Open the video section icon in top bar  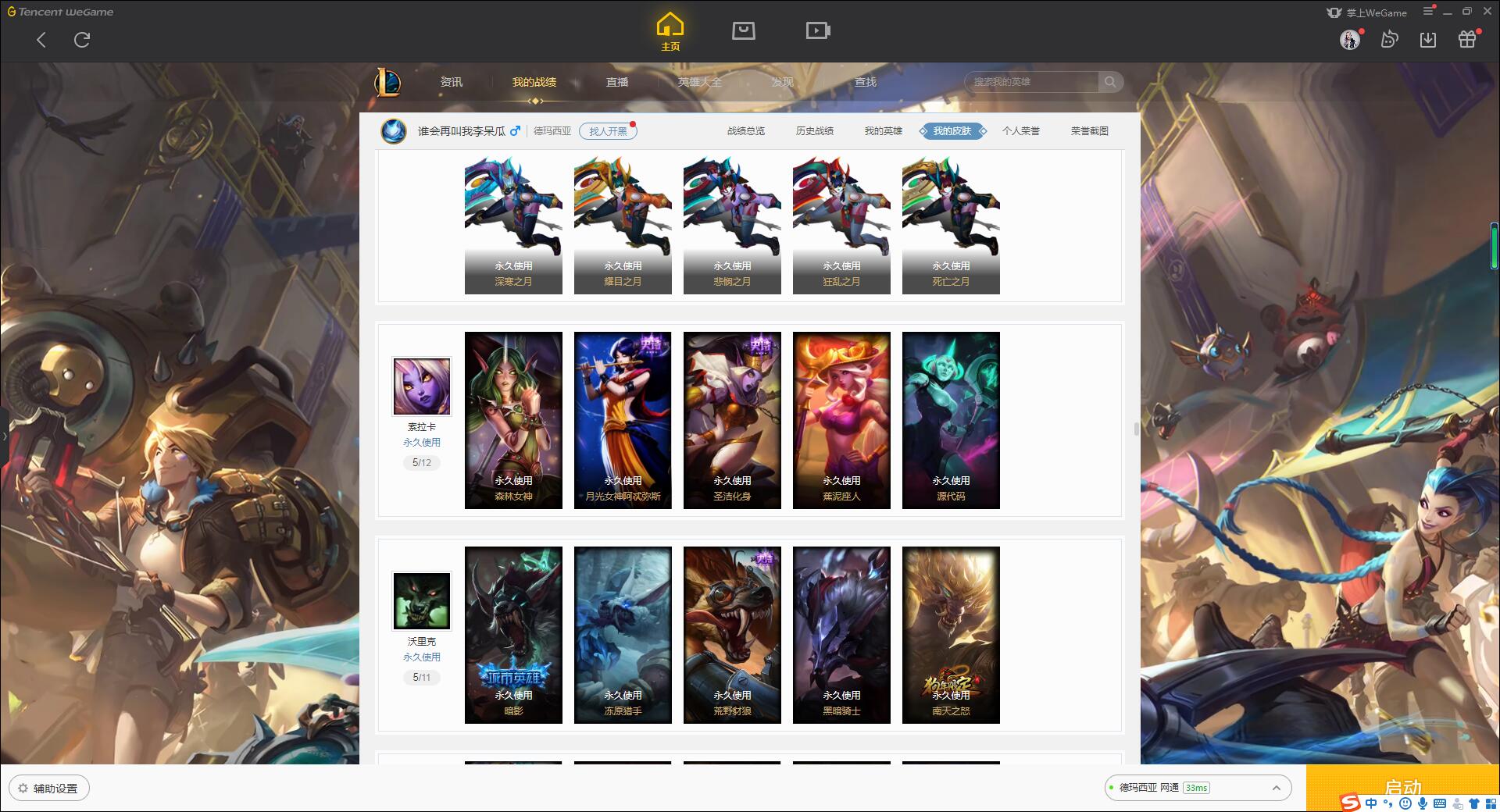[818, 30]
